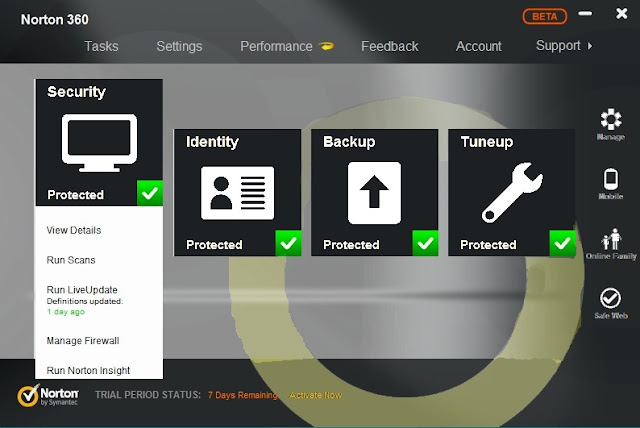The image size is (640, 428).
Task: Open the Mobile phone icon
Action: pyautogui.click(x=611, y=179)
